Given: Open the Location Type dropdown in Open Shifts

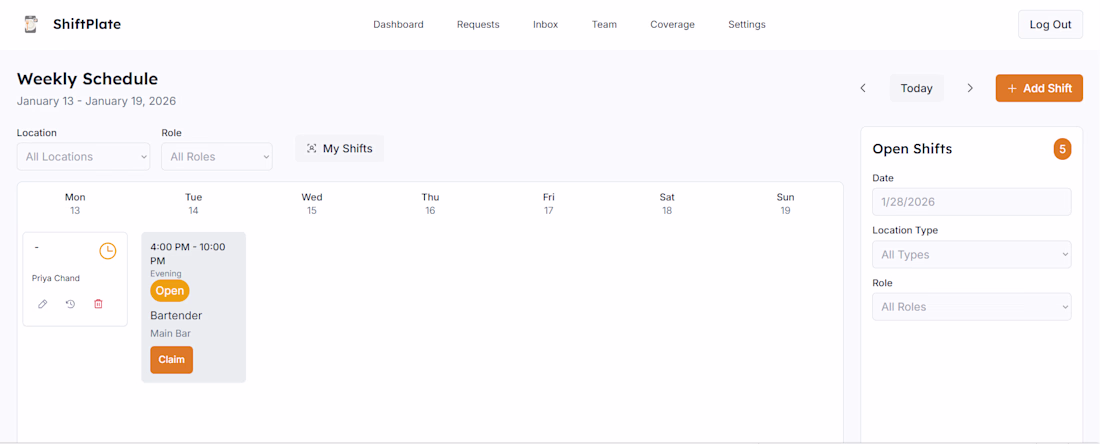Looking at the screenshot, I should [971, 255].
